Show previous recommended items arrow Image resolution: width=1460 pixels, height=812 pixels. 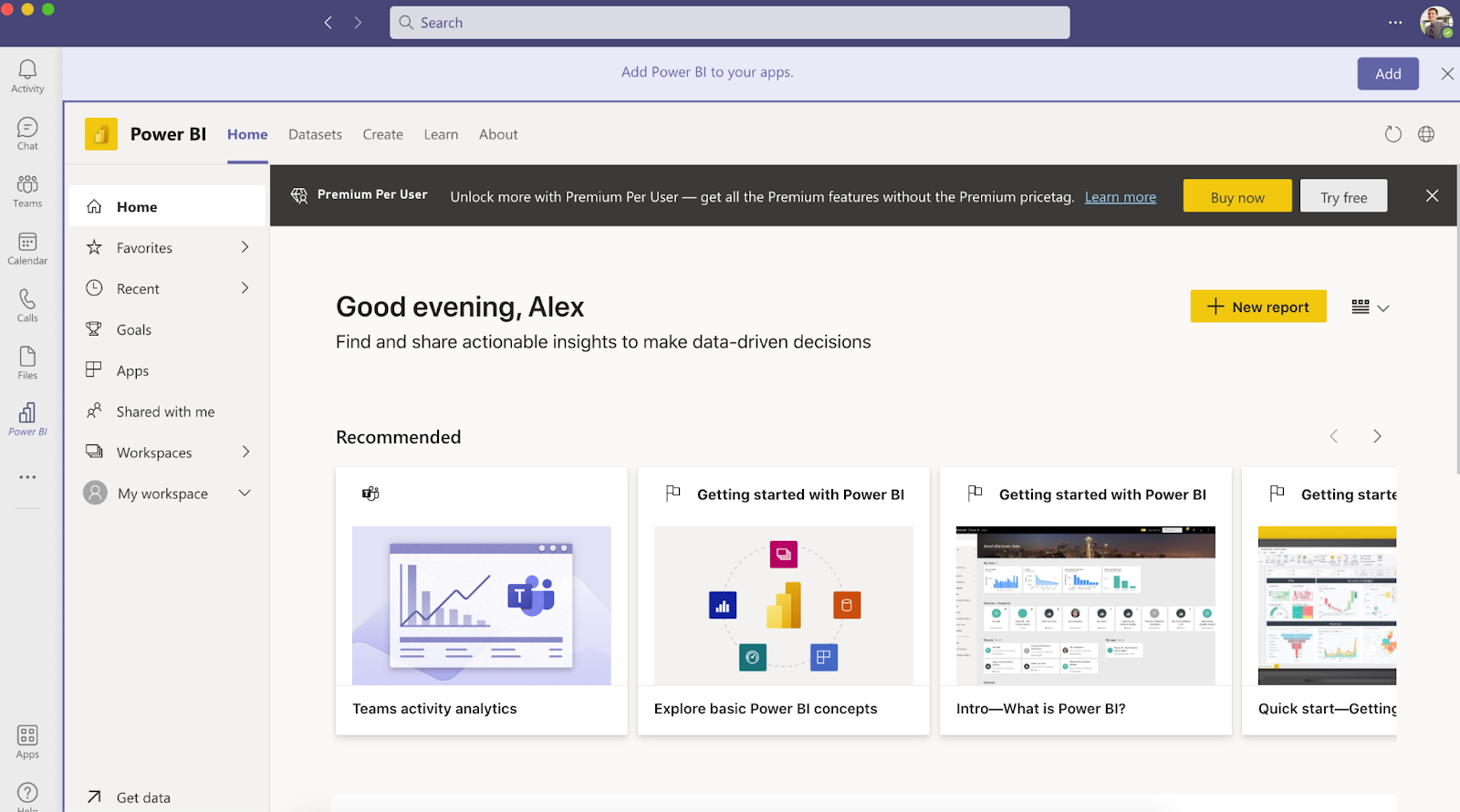click(x=1333, y=437)
